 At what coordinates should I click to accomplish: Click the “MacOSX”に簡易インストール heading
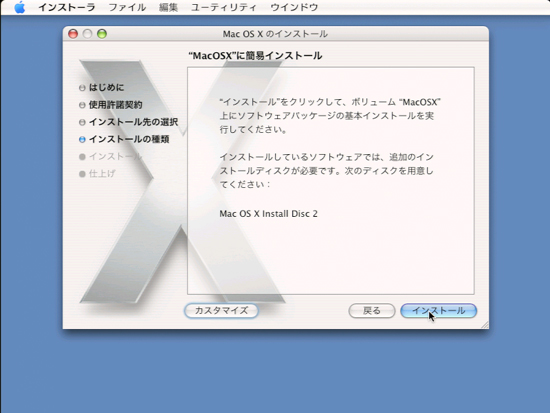[255, 55]
